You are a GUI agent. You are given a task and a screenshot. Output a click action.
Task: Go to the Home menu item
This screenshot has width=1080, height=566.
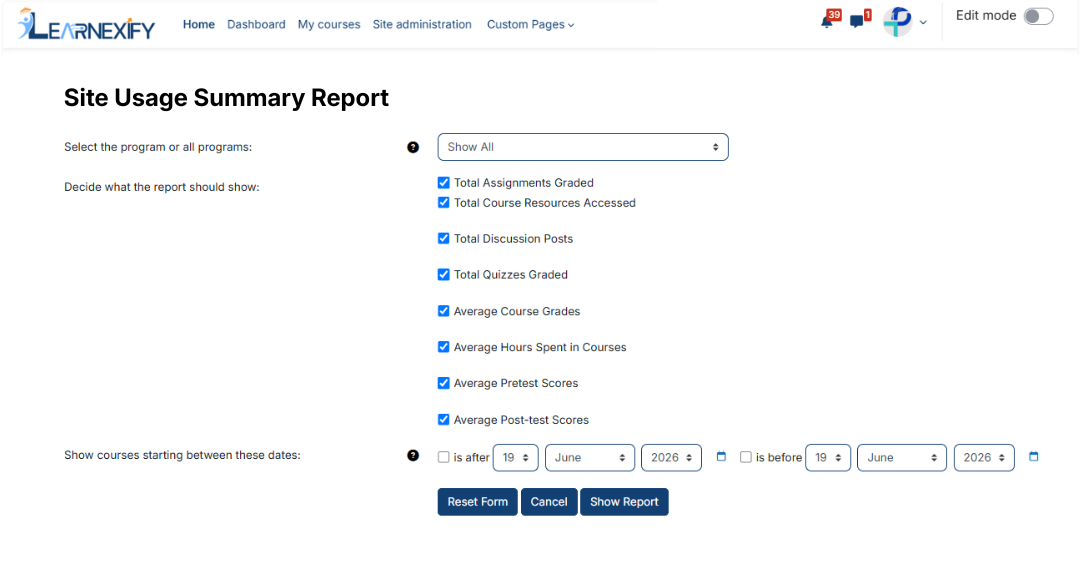(x=198, y=25)
